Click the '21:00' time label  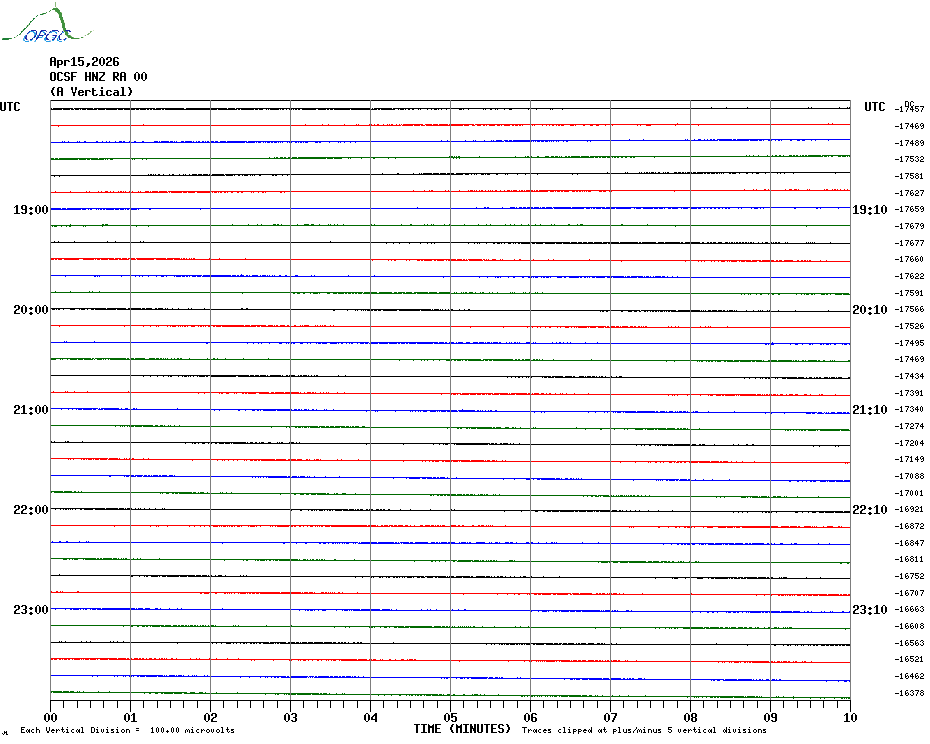coord(31,409)
